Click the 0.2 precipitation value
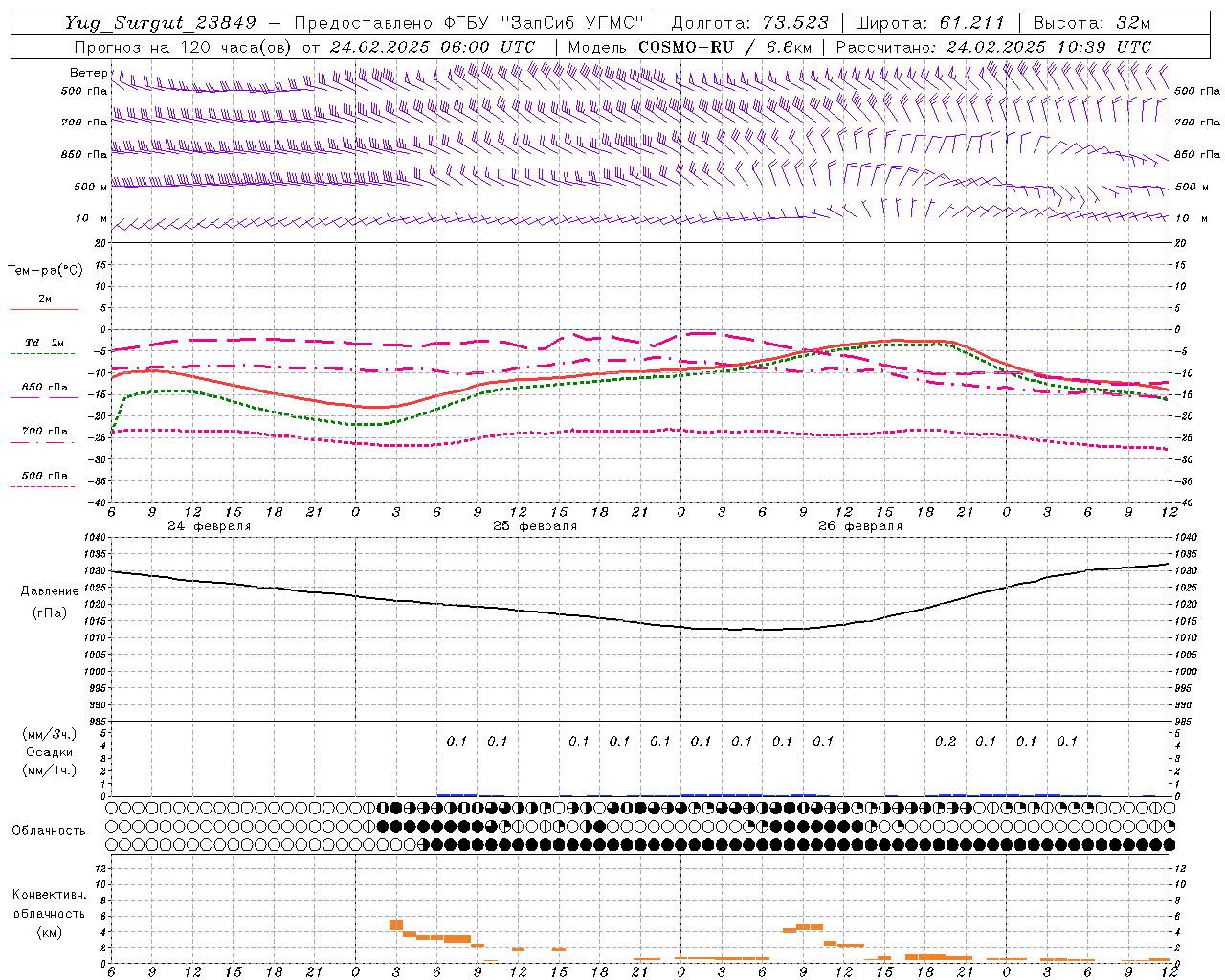The width and height of the screenshot is (1225, 980). [x=945, y=742]
